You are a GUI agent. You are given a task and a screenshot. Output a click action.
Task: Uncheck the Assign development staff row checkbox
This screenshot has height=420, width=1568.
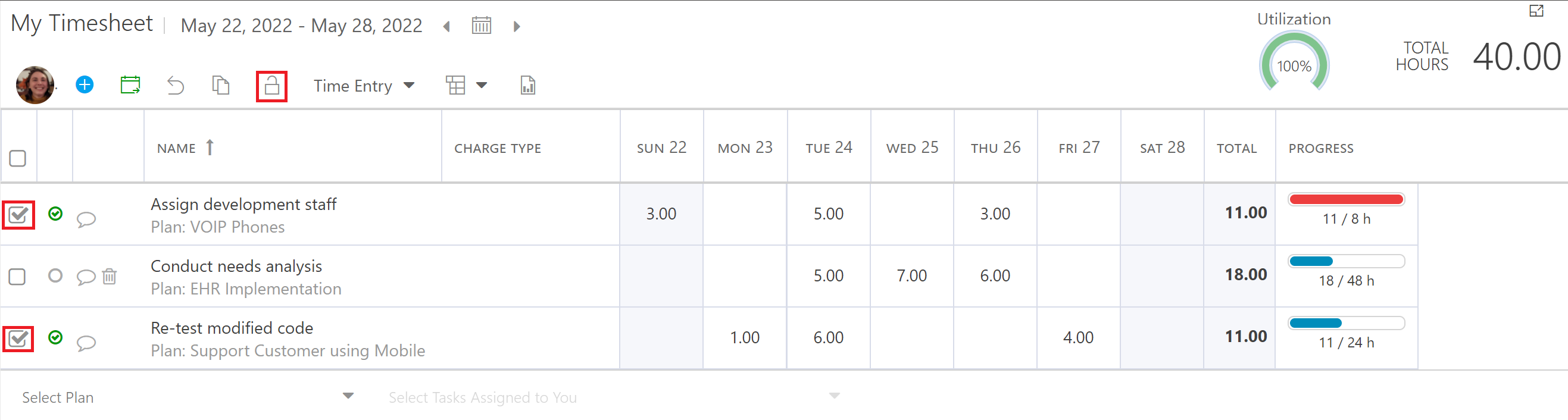pyautogui.click(x=18, y=214)
